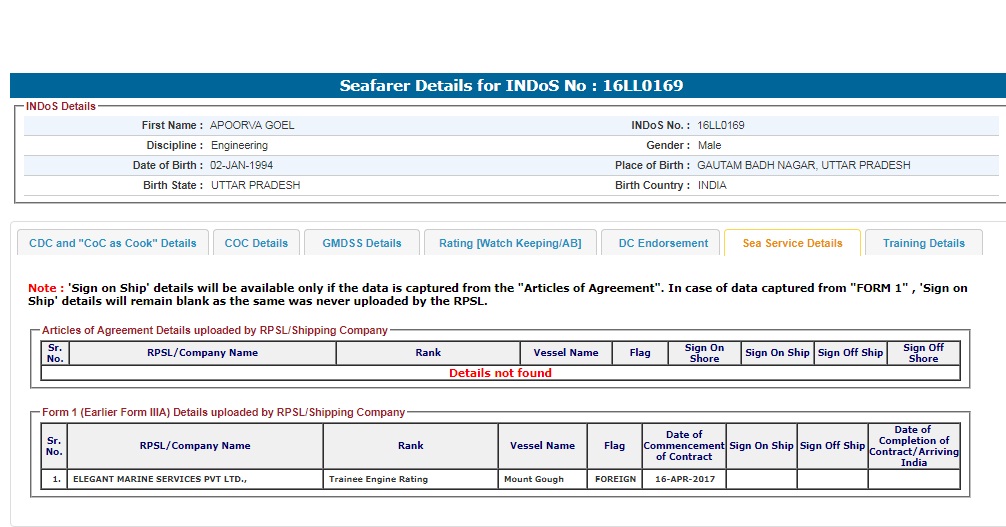1006x527 pixels.
Task: Click the date of birth 02-JAN-1994
Action: [241, 165]
